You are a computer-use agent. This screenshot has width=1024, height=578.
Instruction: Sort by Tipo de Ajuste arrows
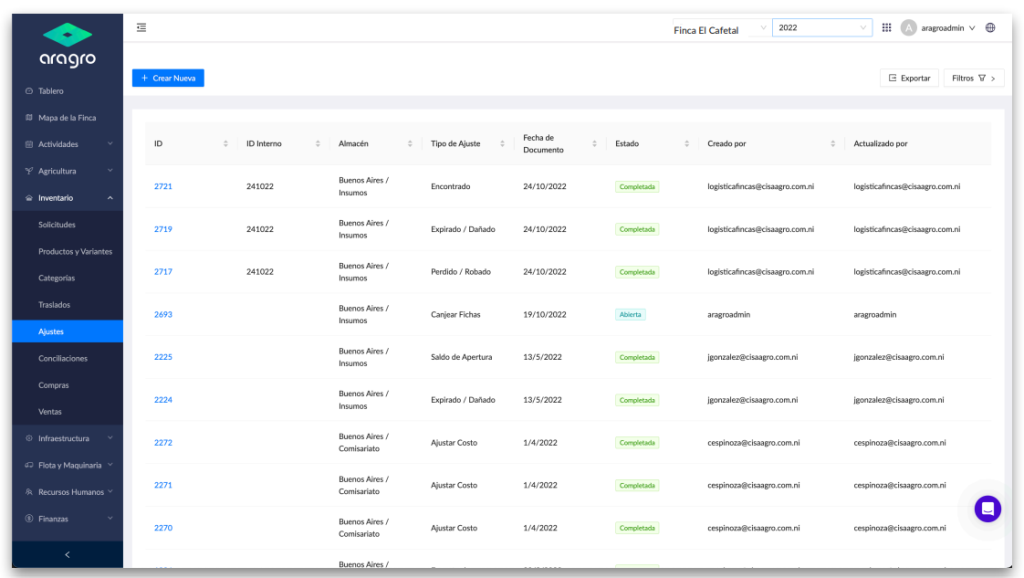point(502,144)
